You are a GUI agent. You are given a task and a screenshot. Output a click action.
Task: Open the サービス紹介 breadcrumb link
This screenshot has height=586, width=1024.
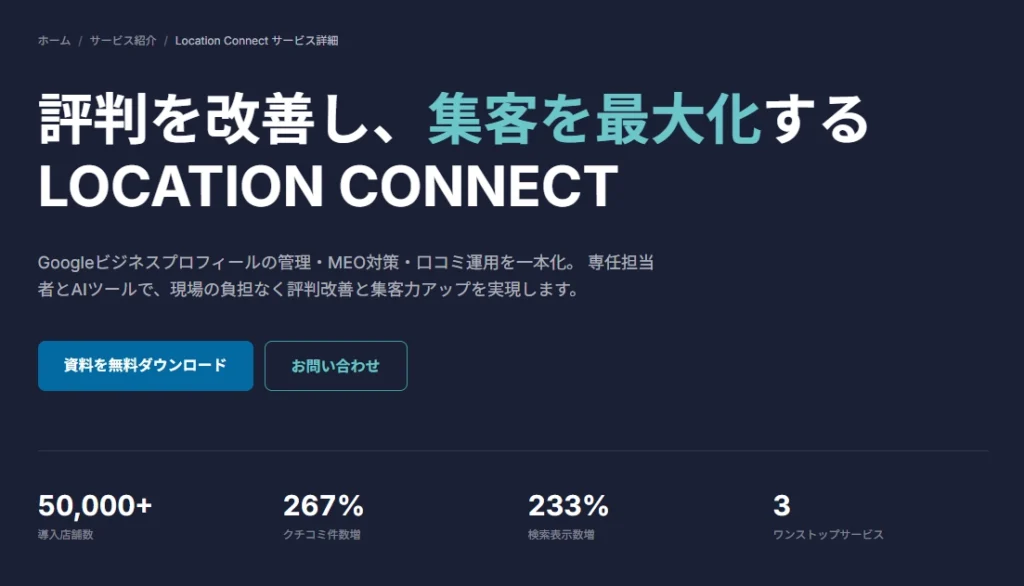(123, 41)
